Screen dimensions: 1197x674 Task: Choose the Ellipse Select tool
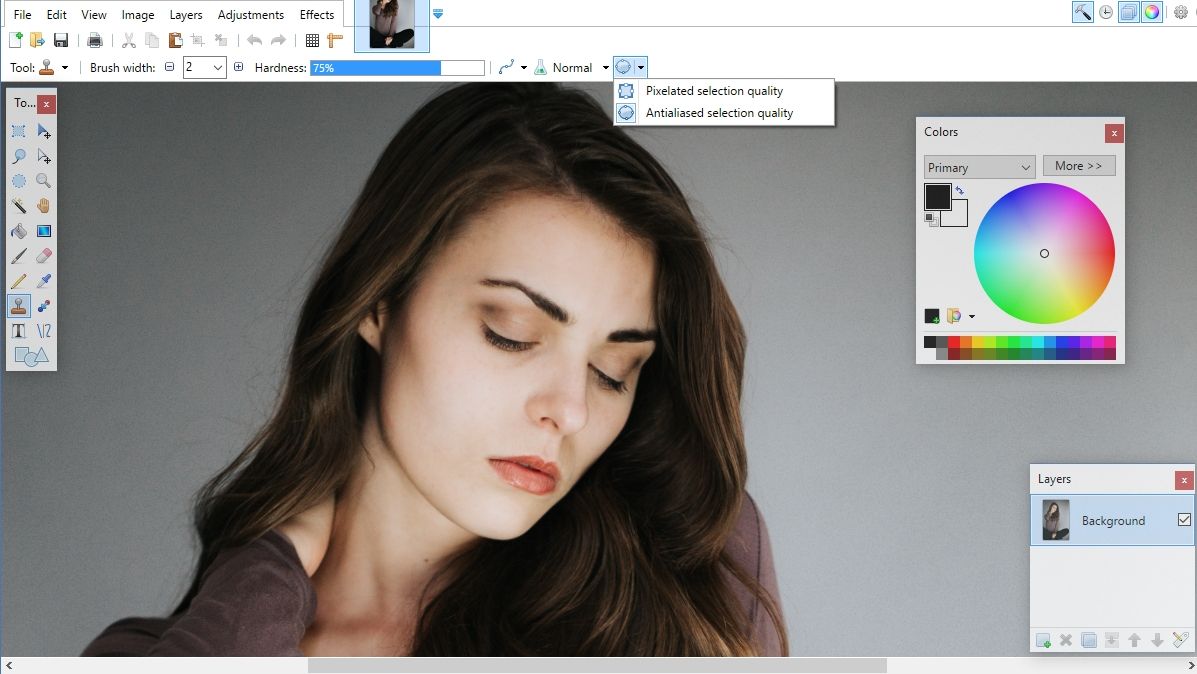point(20,181)
